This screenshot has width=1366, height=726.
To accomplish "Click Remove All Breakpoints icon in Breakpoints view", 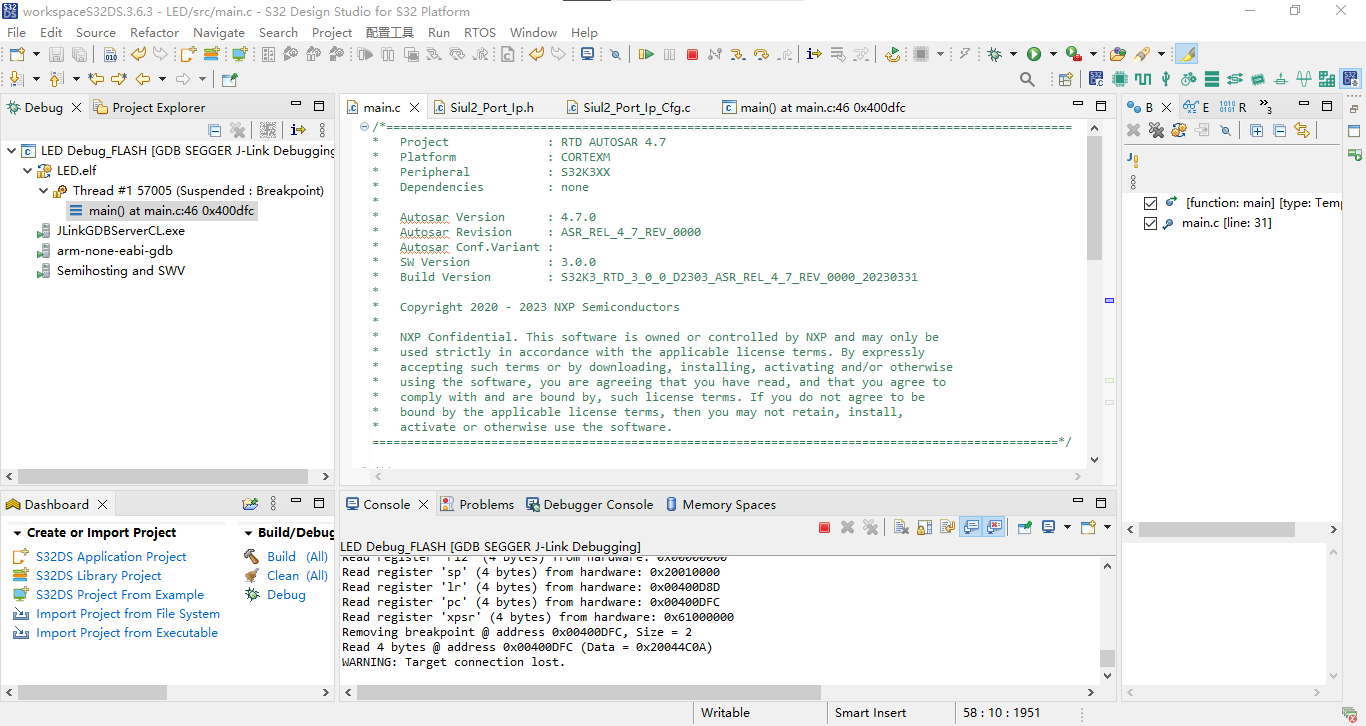I will pyautogui.click(x=1156, y=130).
